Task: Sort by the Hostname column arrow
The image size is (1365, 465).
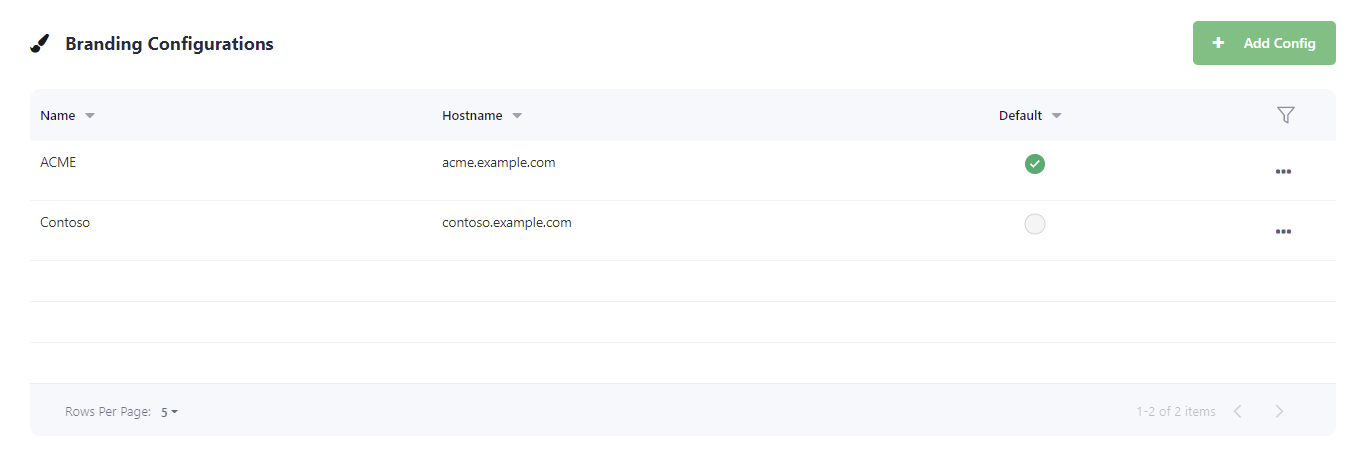Action: (x=517, y=116)
